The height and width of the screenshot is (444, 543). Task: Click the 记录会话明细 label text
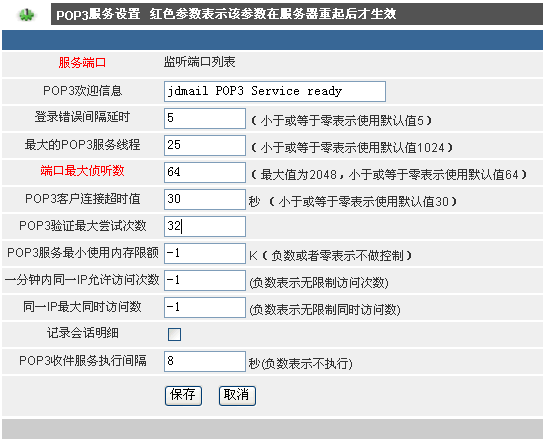pyautogui.click(x=83, y=333)
